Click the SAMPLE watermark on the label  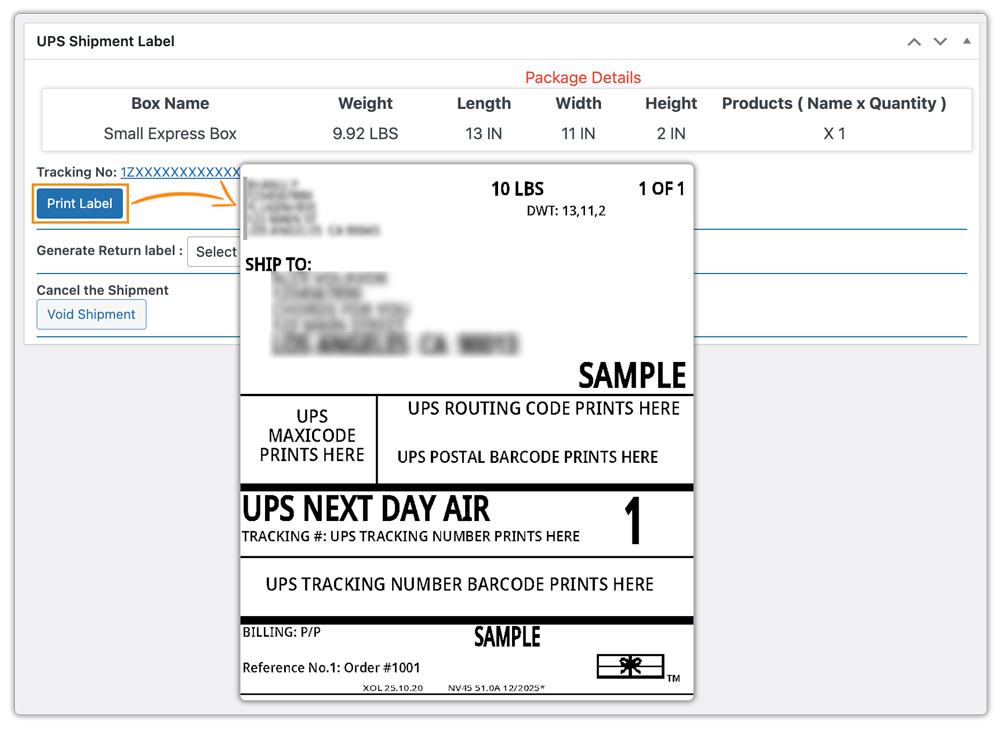click(631, 375)
